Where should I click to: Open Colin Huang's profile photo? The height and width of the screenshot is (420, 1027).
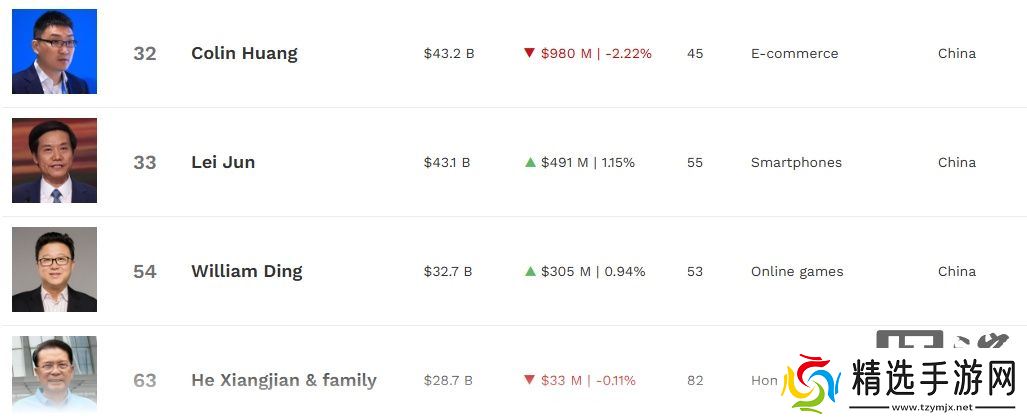54,52
